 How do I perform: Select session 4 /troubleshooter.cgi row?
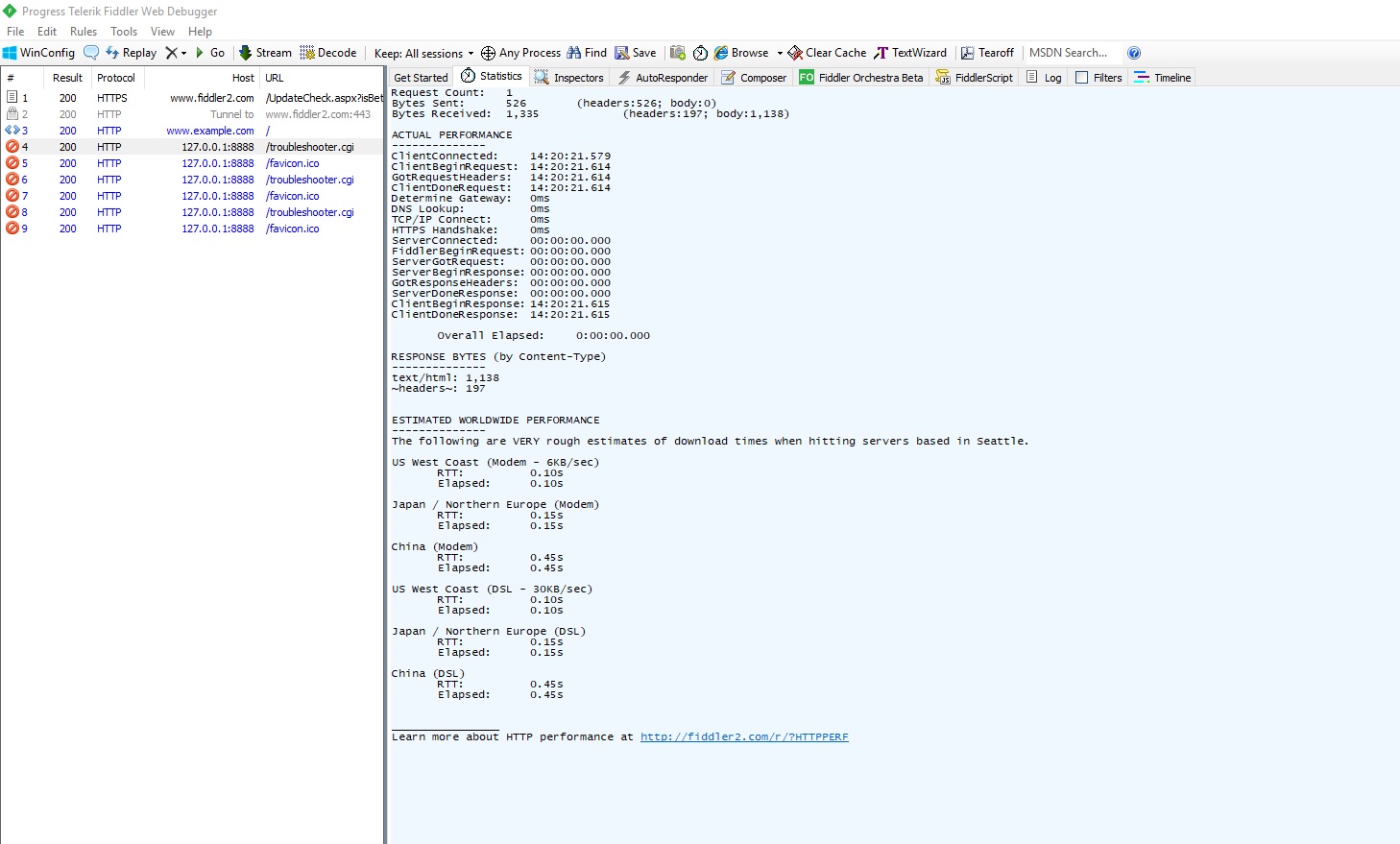click(192, 147)
